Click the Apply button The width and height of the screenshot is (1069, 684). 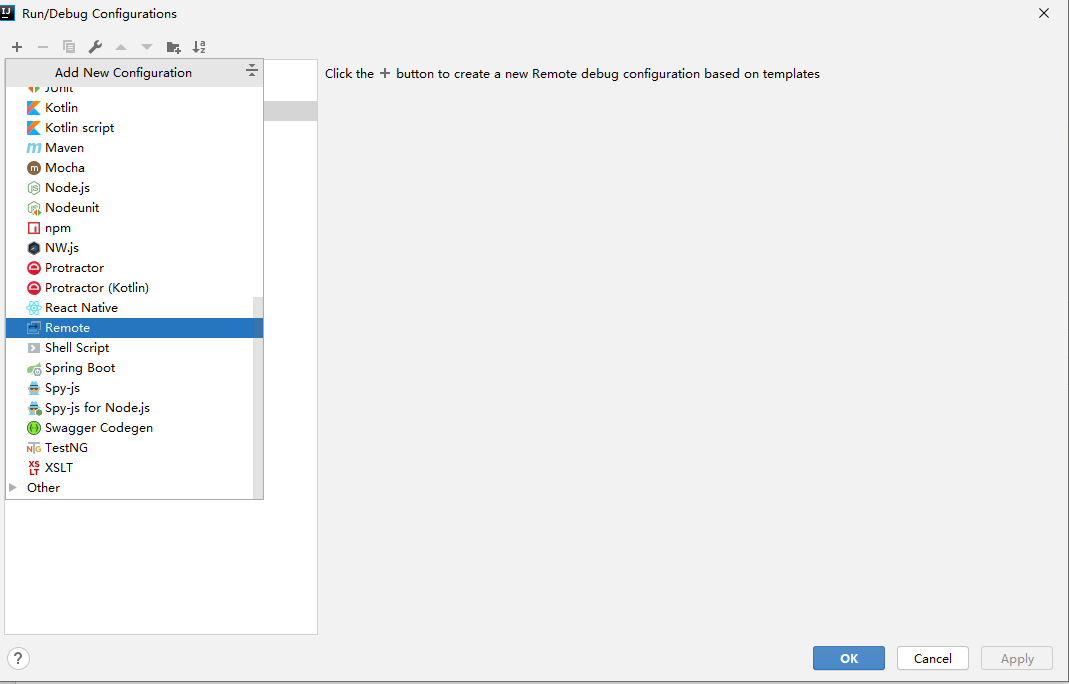(1017, 658)
